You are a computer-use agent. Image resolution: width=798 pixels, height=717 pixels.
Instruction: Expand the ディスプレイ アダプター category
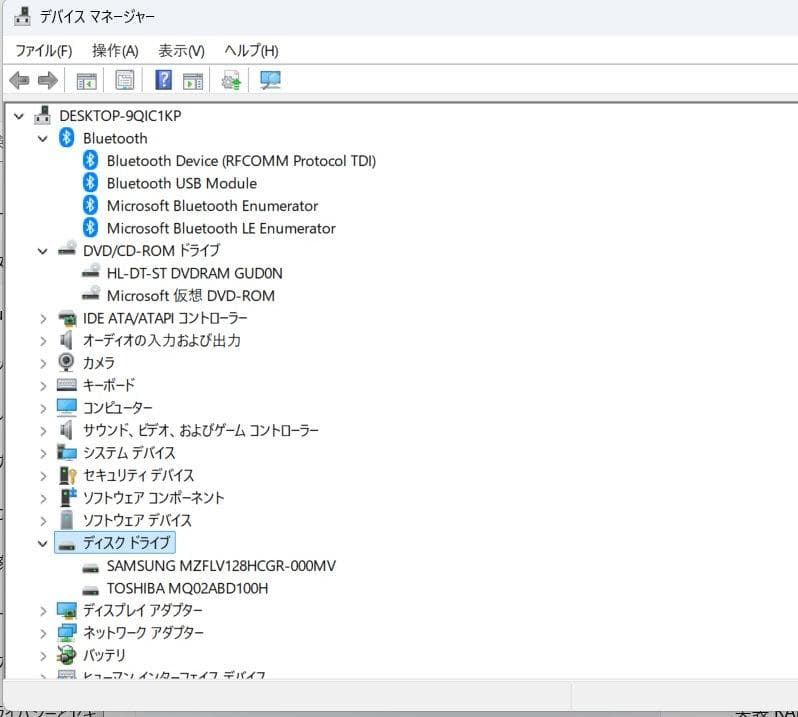(43, 611)
